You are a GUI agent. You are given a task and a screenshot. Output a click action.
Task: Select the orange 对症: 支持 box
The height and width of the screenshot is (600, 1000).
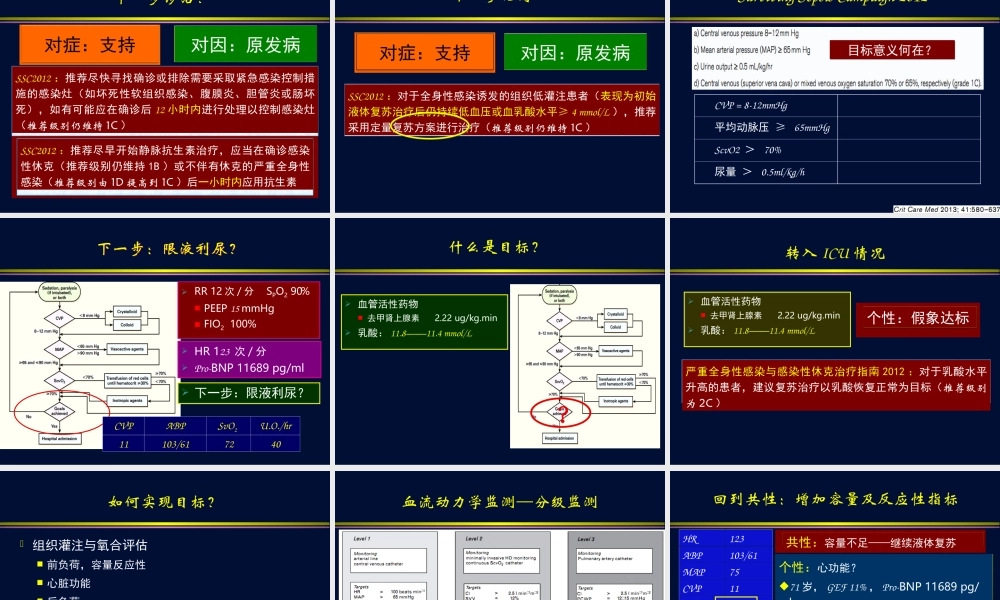click(x=88, y=45)
